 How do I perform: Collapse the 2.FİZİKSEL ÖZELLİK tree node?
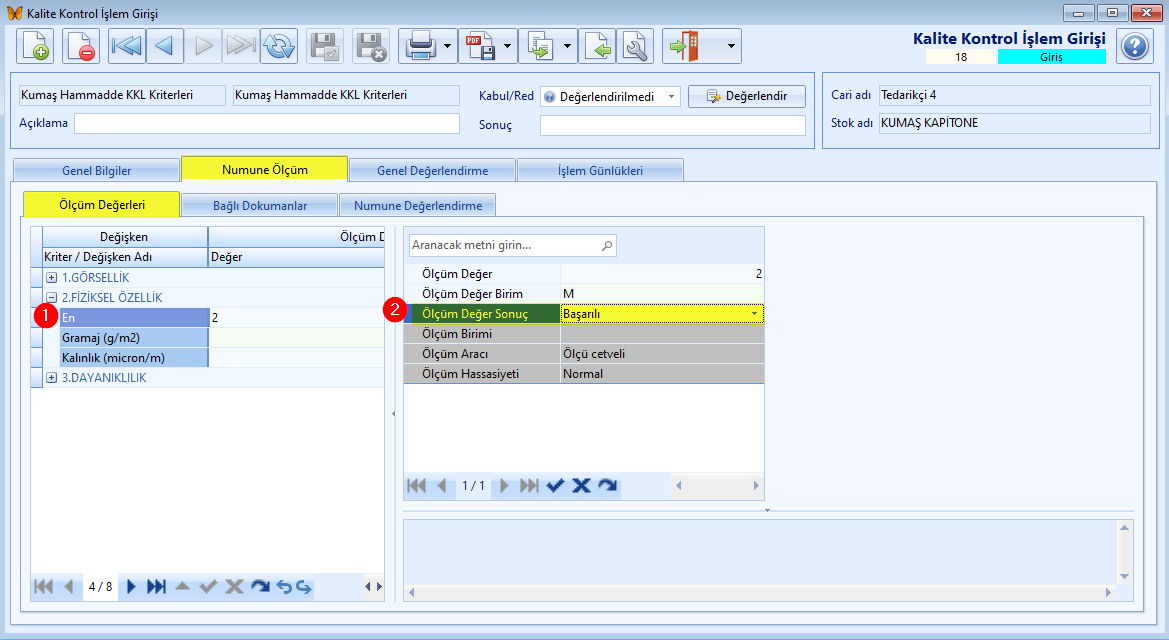pos(51,298)
